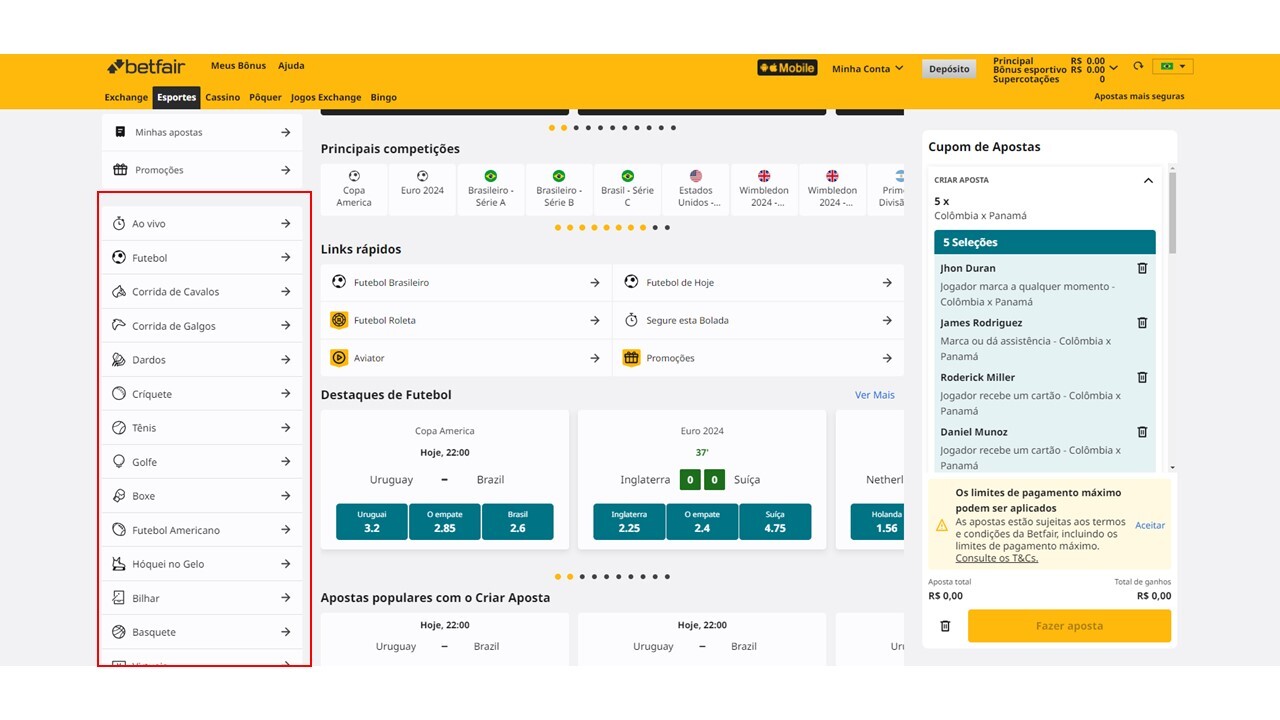Click Aceitar on payment limits notice
Screen dimensions: 1280x720
pos(1150,525)
